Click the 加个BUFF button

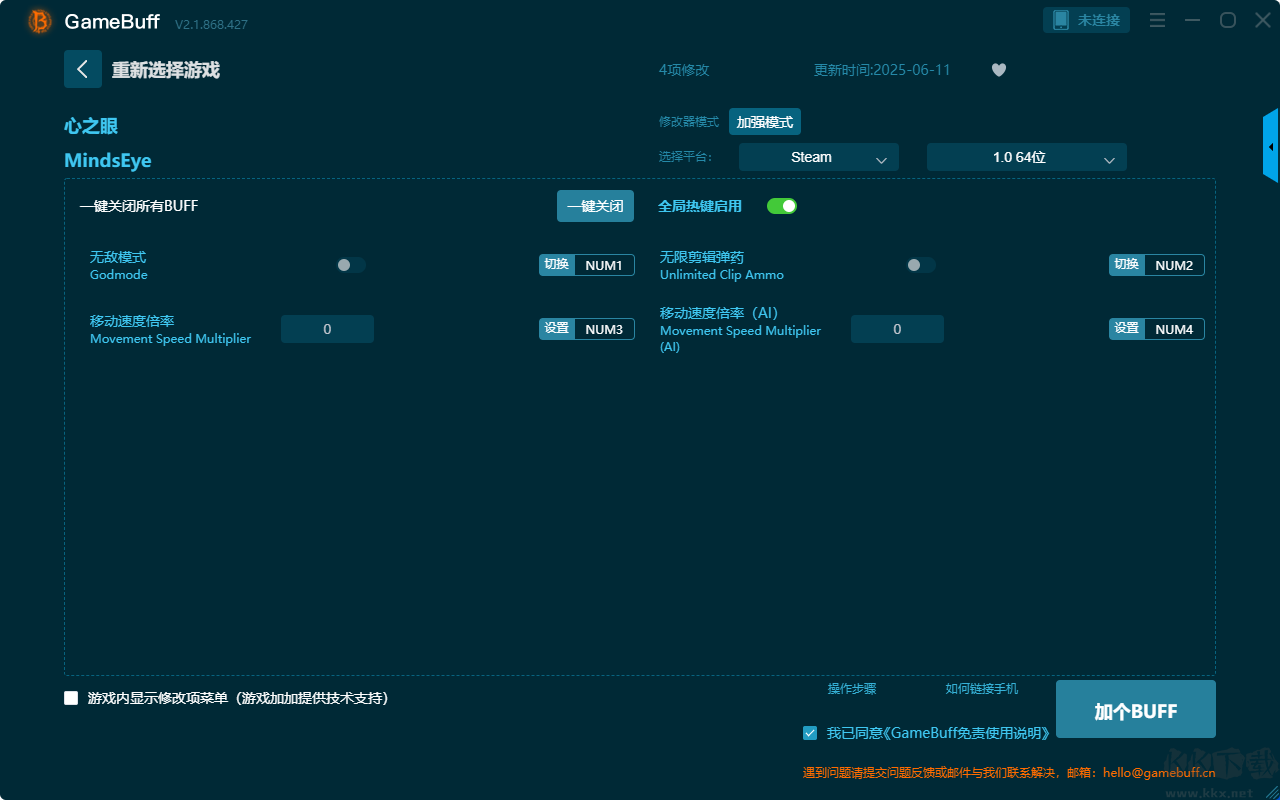(x=1135, y=710)
